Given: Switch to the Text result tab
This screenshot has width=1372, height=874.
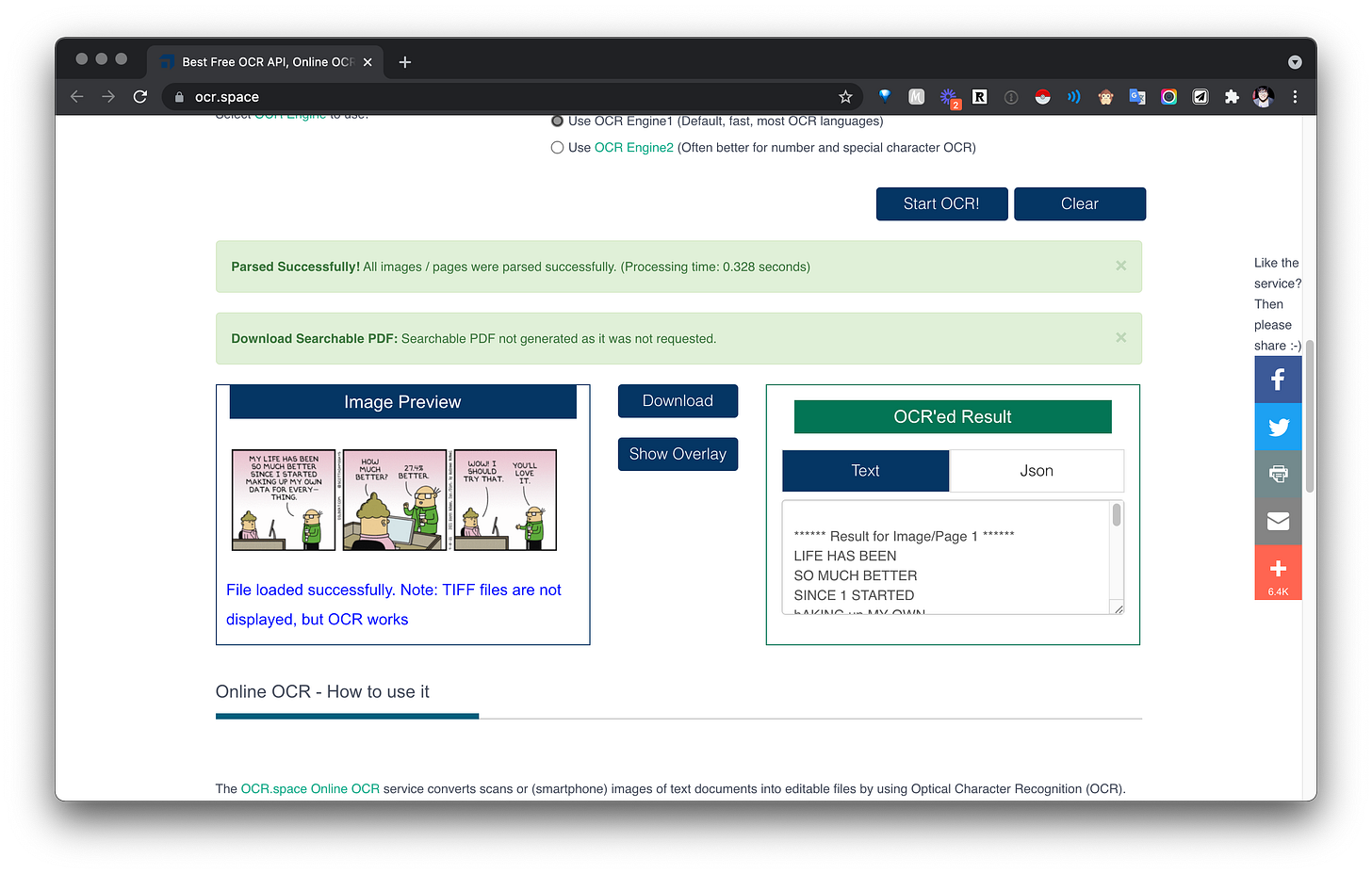Looking at the screenshot, I should 865,471.
